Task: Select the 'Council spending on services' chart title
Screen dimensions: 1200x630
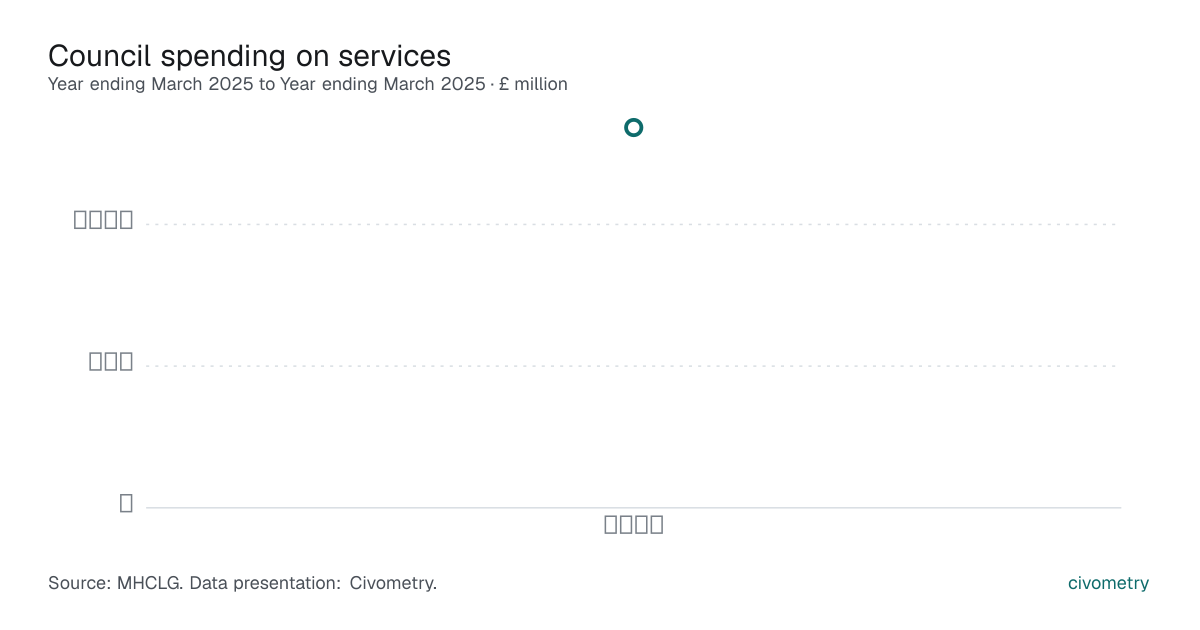Action: pos(249,55)
